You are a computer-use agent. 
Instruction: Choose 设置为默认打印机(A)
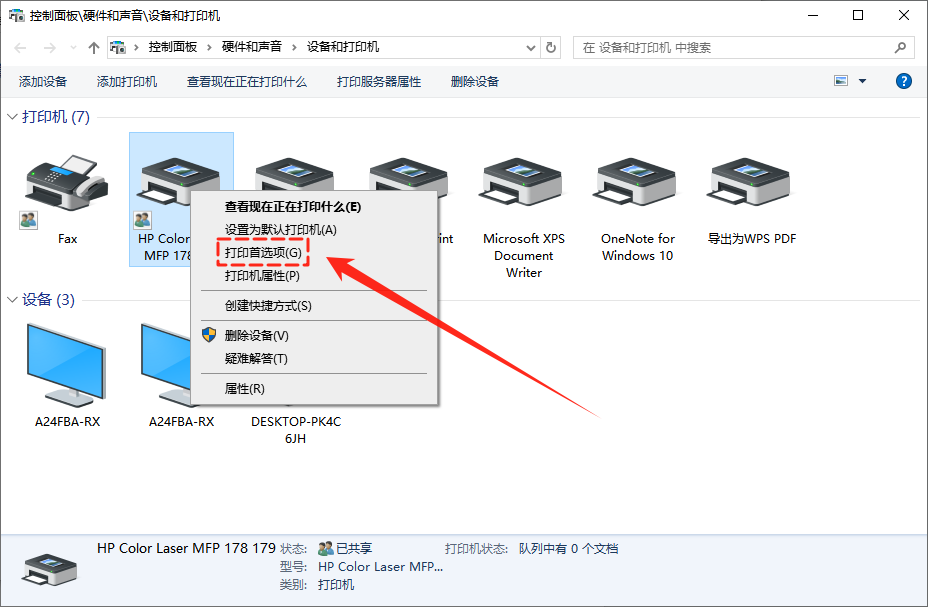(314, 230)
